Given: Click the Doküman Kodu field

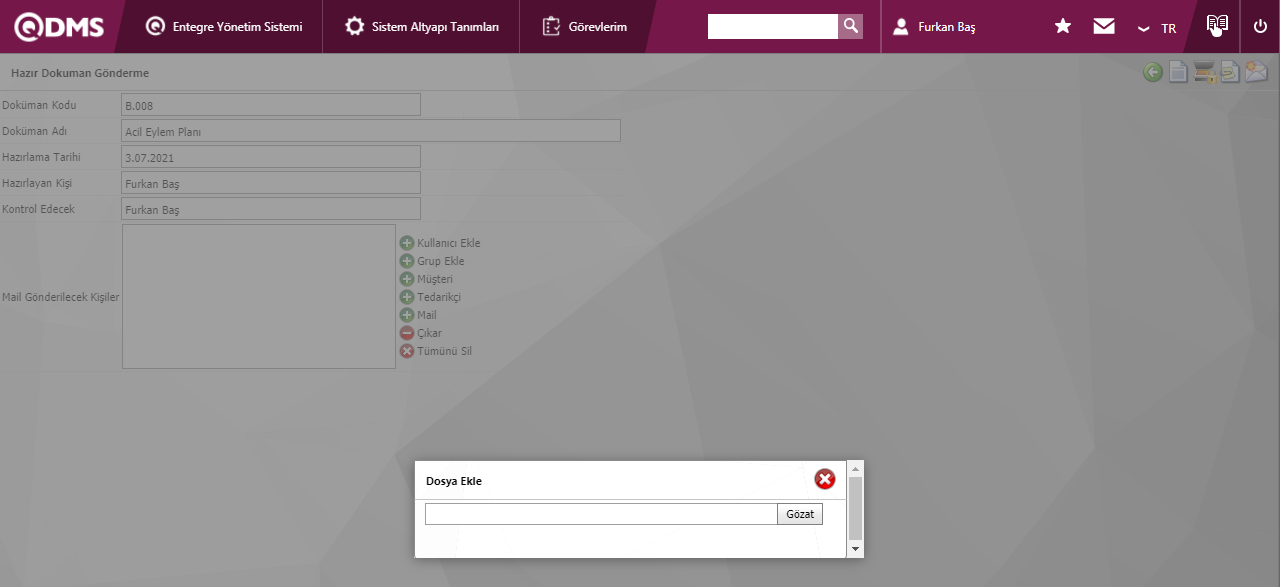Looking at the screenshot, I should click(270, 105).
